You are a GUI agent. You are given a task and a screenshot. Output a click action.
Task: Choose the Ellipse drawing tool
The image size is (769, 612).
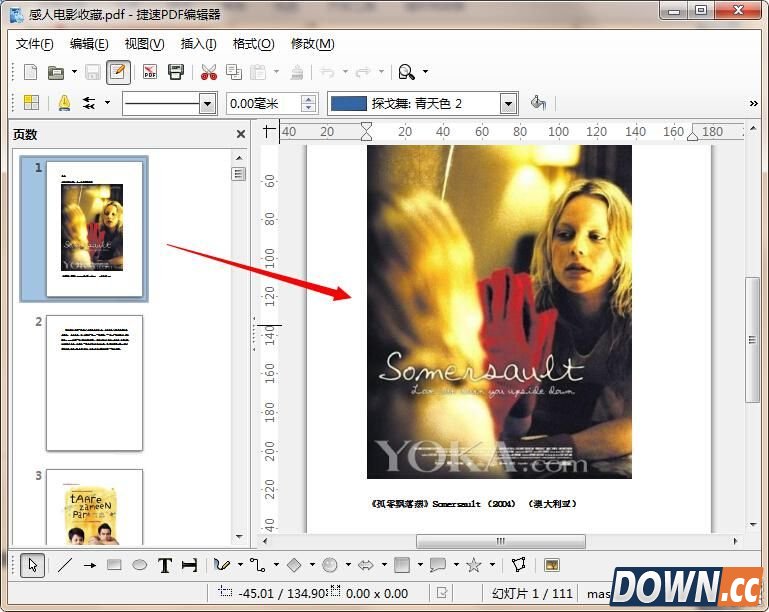(139, 565)
